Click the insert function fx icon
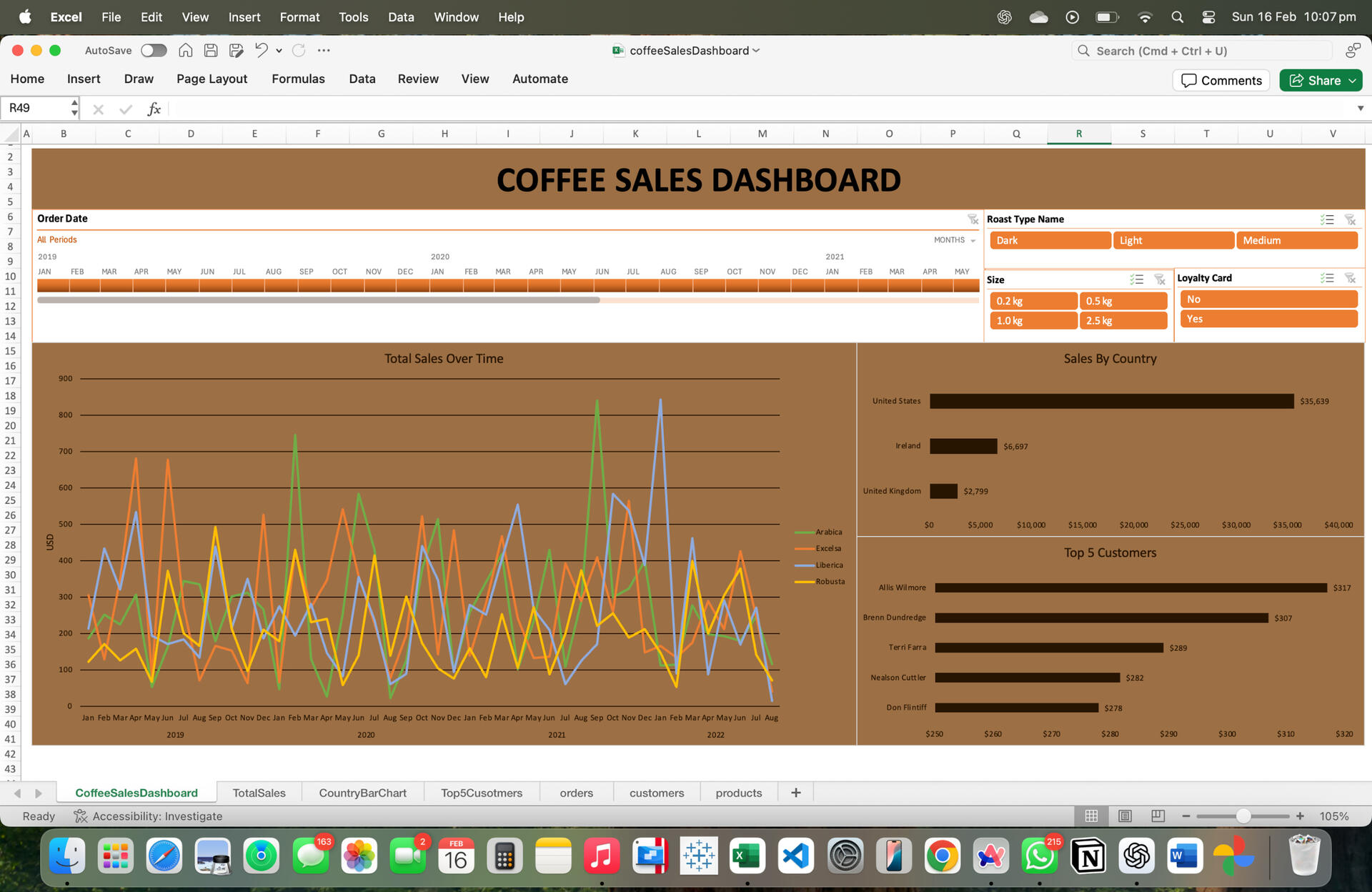This screenshot has width=1372, height=892. 154,109
